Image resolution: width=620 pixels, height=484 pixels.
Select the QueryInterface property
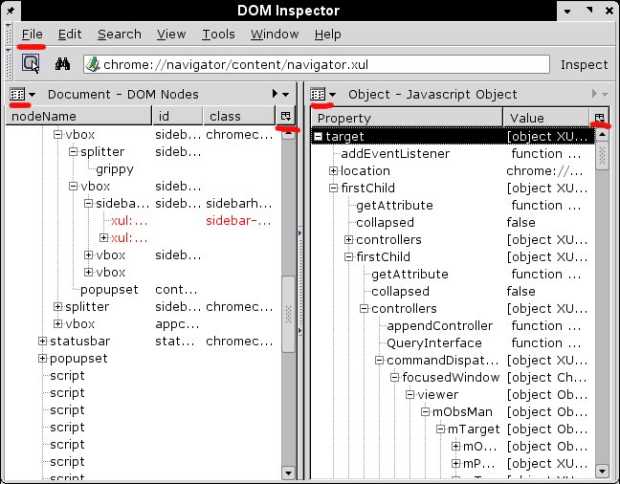point(434,343)
